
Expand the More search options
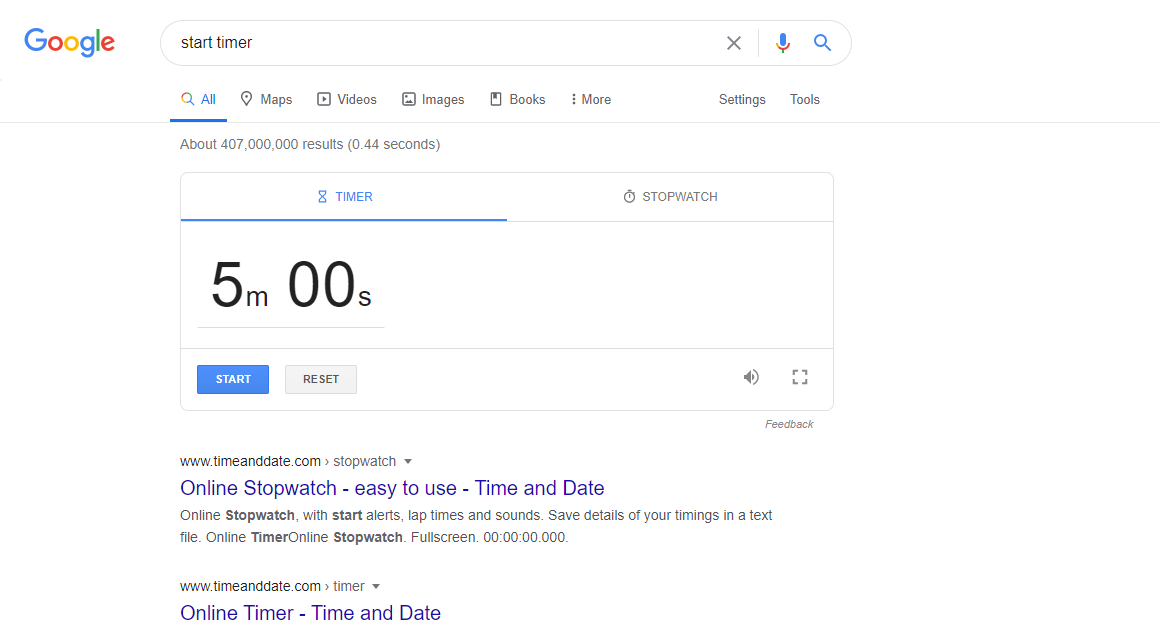coord(590,99)
